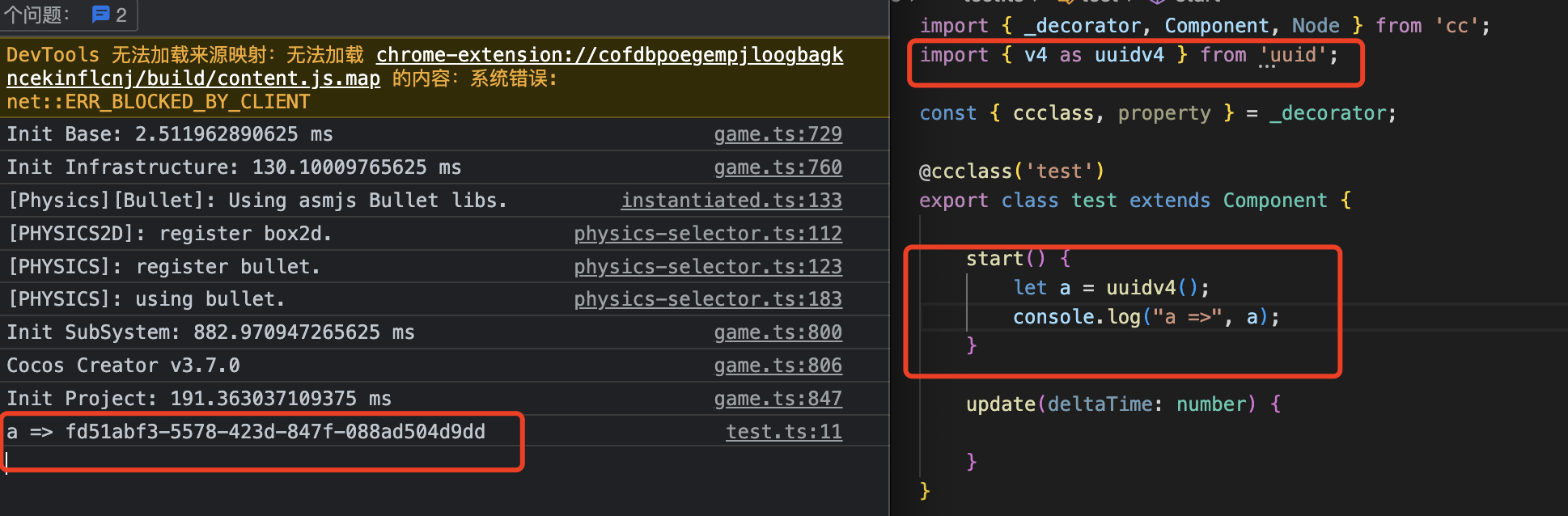Open game.ts:847 source link

click(777, 399)
